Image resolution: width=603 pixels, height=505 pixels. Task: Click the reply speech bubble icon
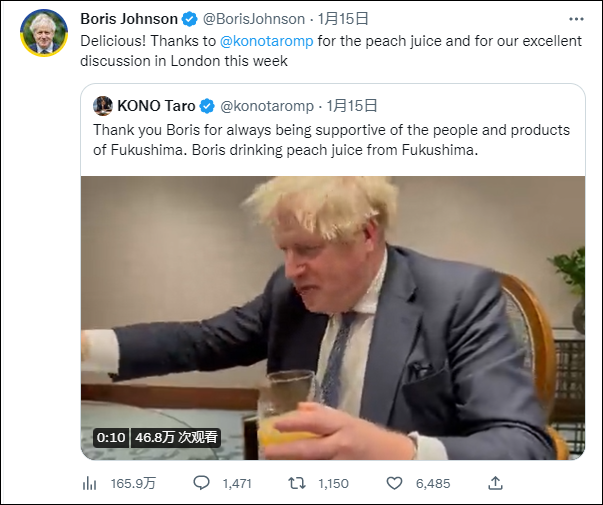click(x=201, y=483)
